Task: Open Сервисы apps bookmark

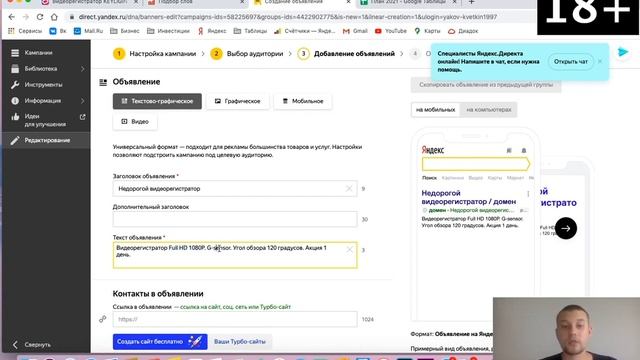Action: pos(25,31)
